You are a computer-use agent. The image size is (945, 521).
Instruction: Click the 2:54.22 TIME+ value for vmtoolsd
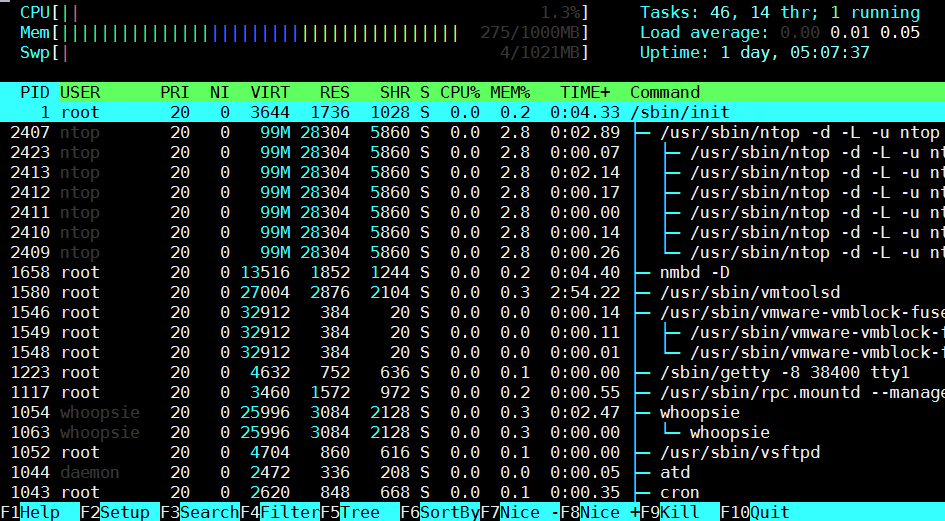pos(585,292)
